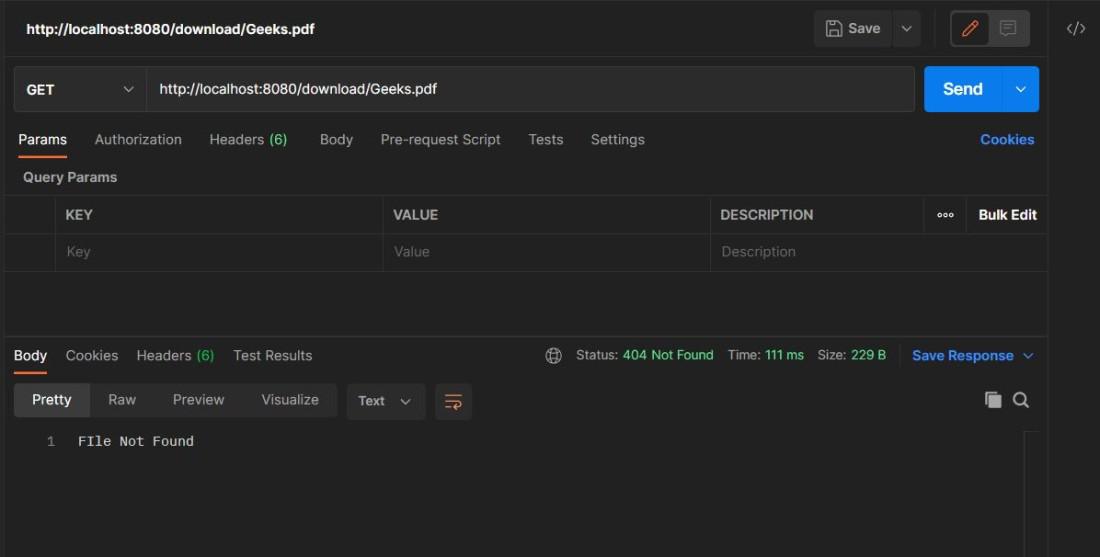Click the Key parameter input cell
Screen dimensions: 1100x557
pos(219,252)
